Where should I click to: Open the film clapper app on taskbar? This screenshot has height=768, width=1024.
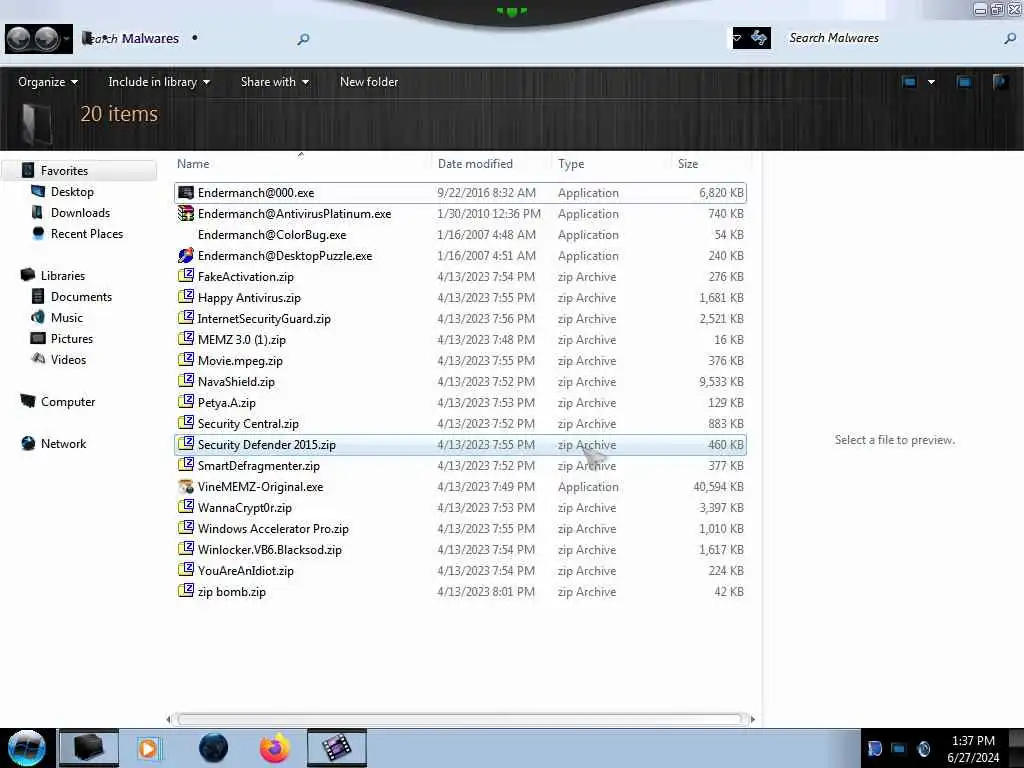click(336, 748)
